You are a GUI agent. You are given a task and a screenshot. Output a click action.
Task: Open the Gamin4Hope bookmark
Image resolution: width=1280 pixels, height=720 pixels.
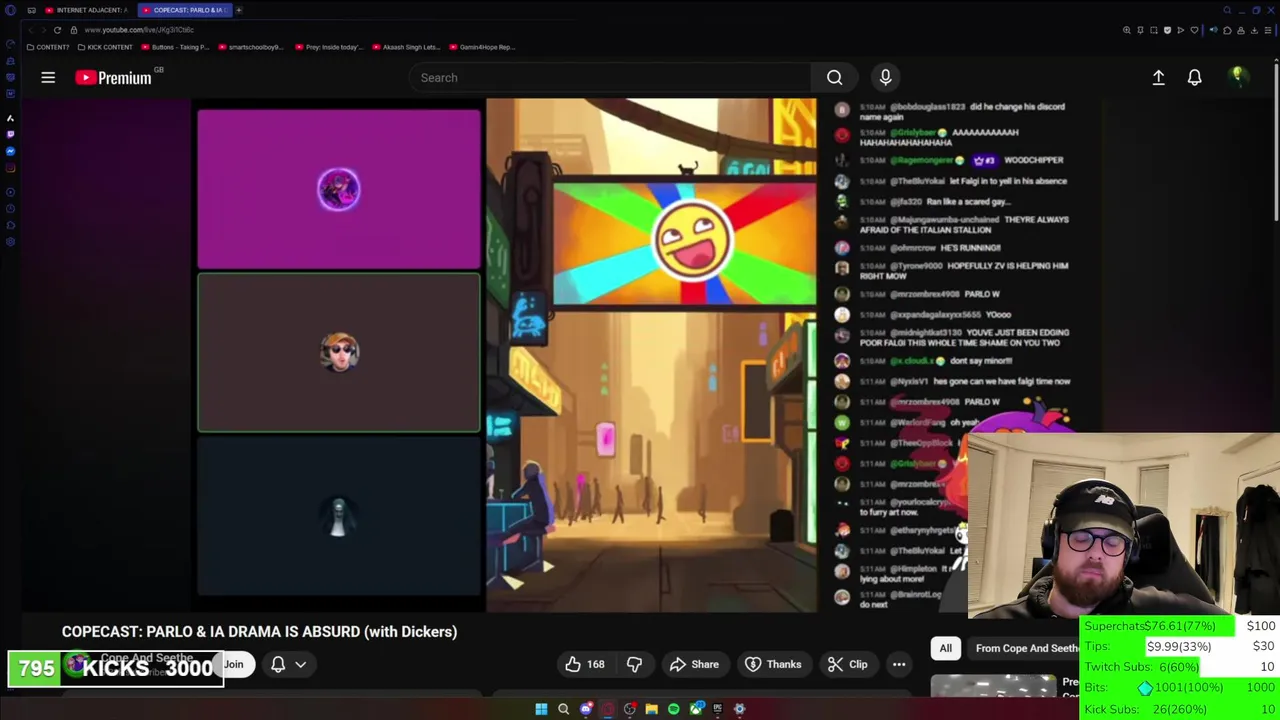(482, 47)
